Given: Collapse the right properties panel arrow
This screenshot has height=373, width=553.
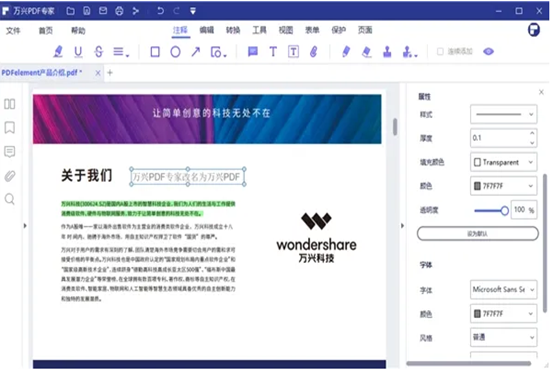Looking at the screenshot, I should point(402,226).
